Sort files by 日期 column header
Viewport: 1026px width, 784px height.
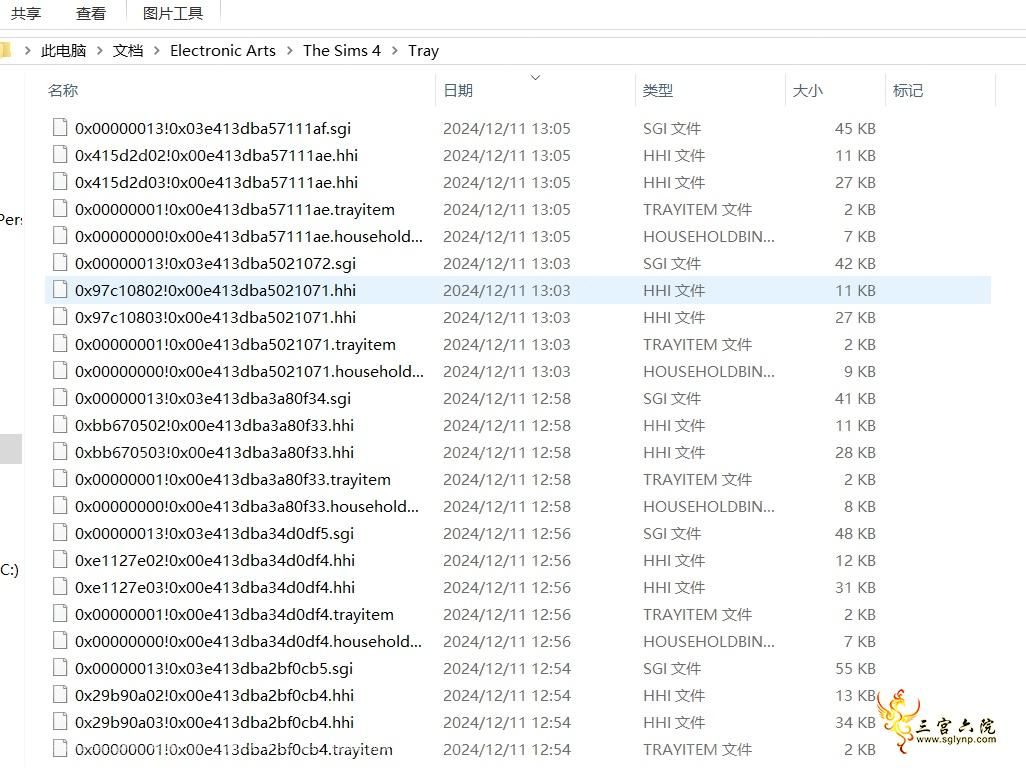pyautogui.click(x=458, y=90)
